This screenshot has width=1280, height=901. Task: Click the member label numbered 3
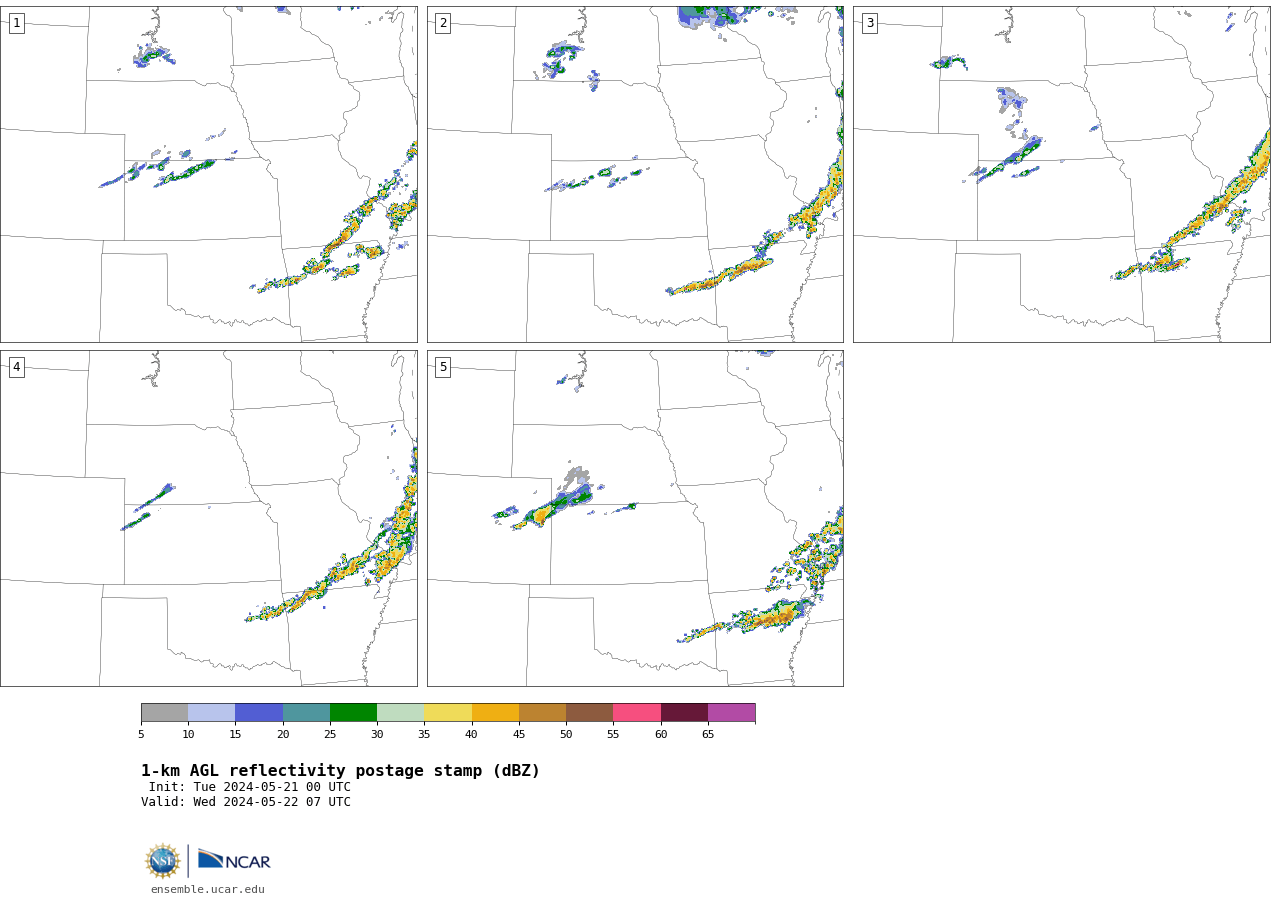pyautogui.click(x=870, y=23)
